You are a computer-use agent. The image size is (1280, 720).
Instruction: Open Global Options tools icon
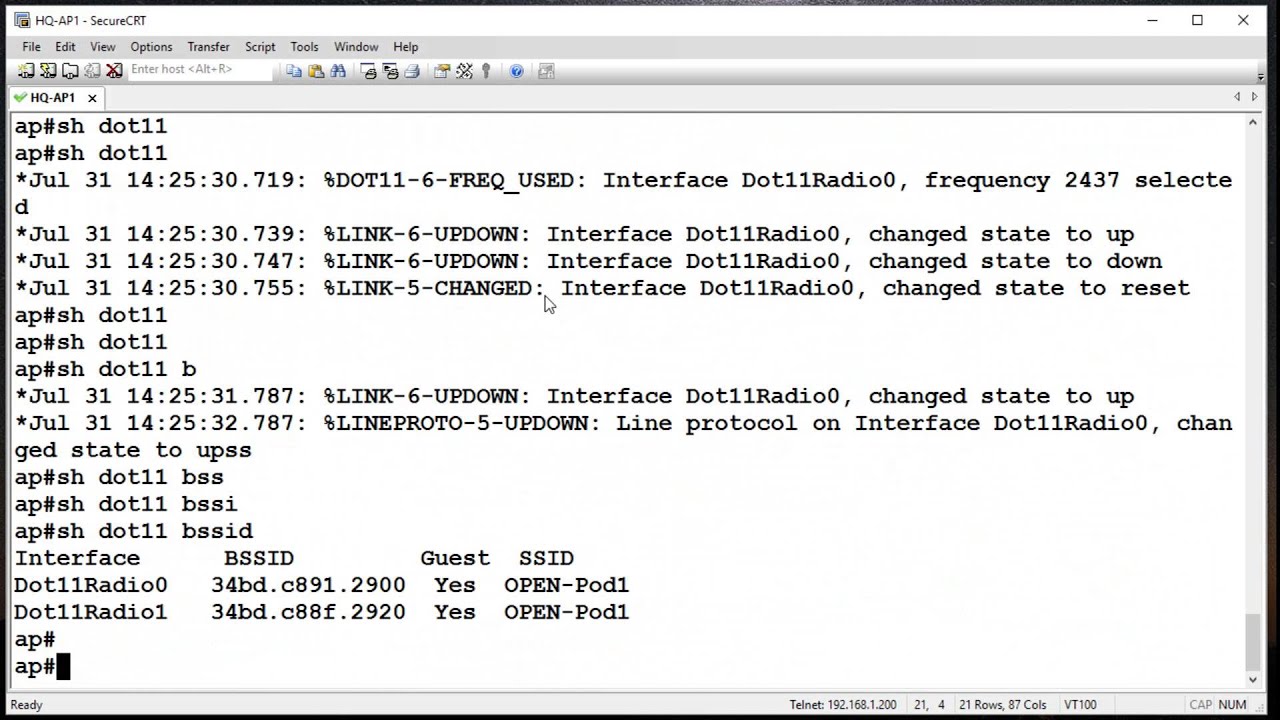coord(464,71)
